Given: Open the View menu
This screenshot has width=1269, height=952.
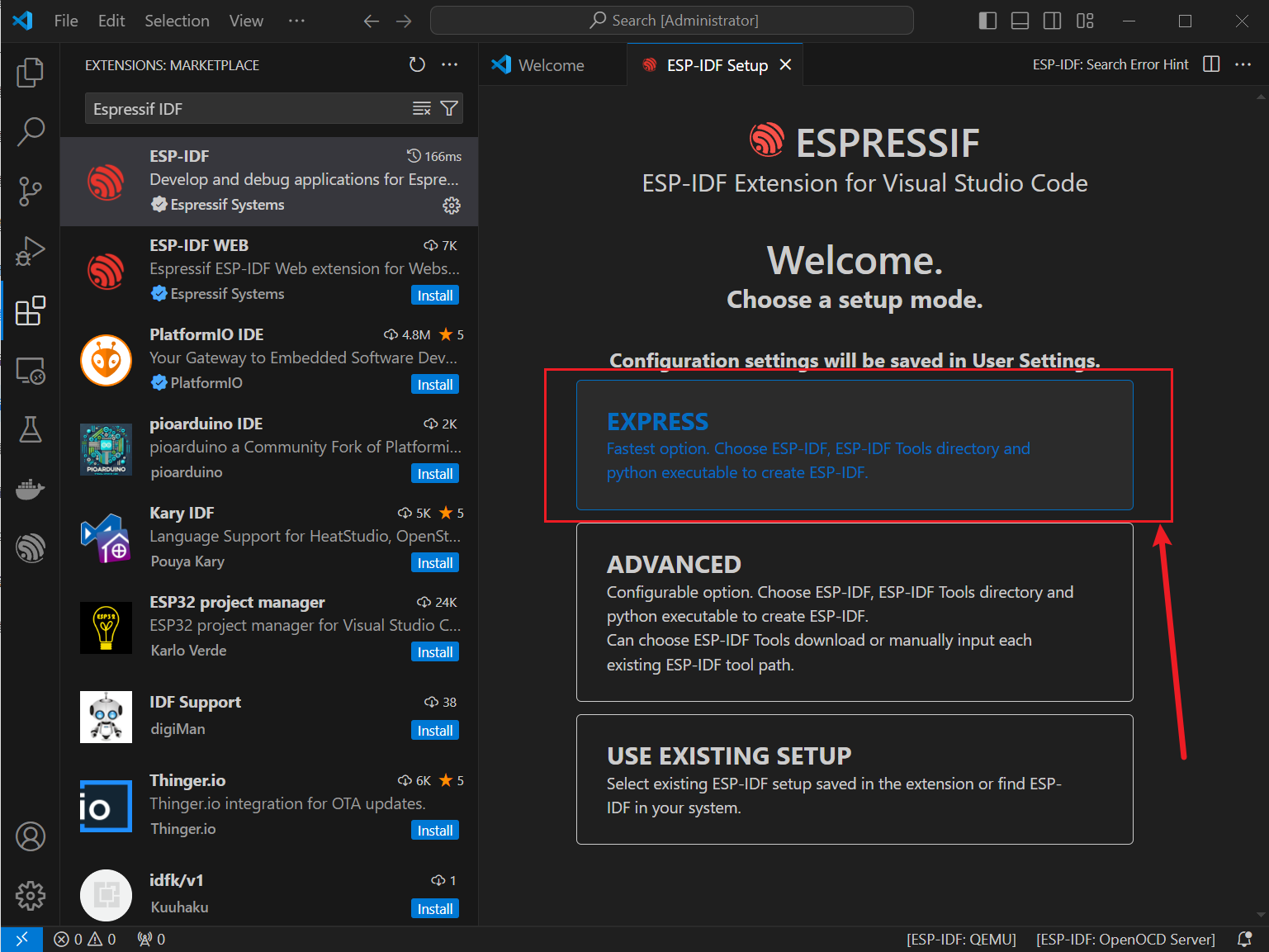Looking at the screenshot, I should (246, 21).
